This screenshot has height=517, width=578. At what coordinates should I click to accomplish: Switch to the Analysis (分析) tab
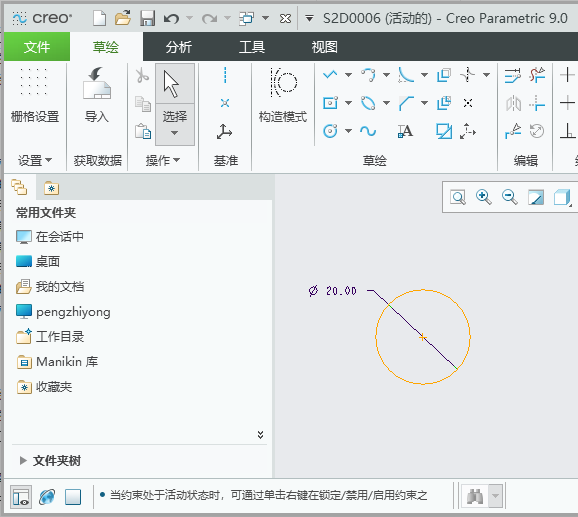tap(178, 47)
